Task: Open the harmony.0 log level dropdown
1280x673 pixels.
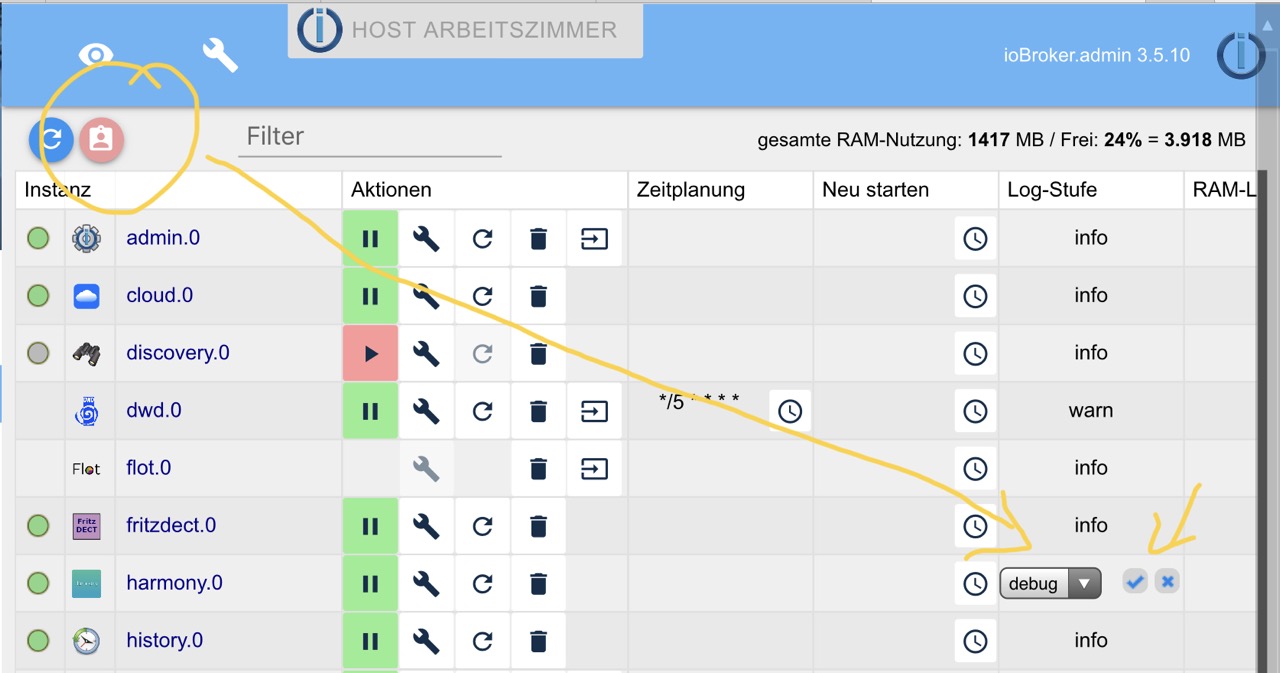Action: click(1050, 583)
